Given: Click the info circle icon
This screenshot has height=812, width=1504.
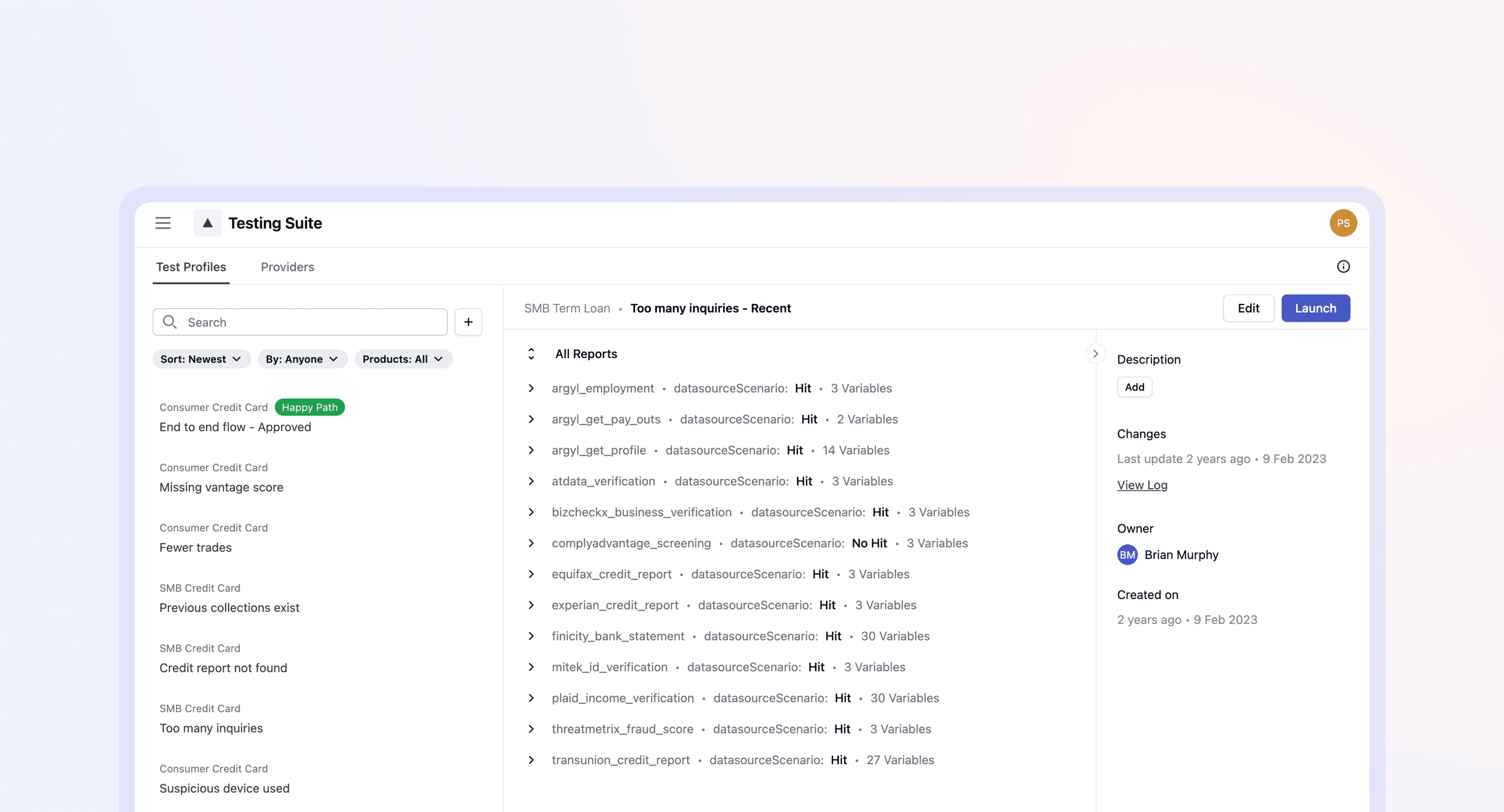Looking at the screenshot, I should (x=1343, y=267).
